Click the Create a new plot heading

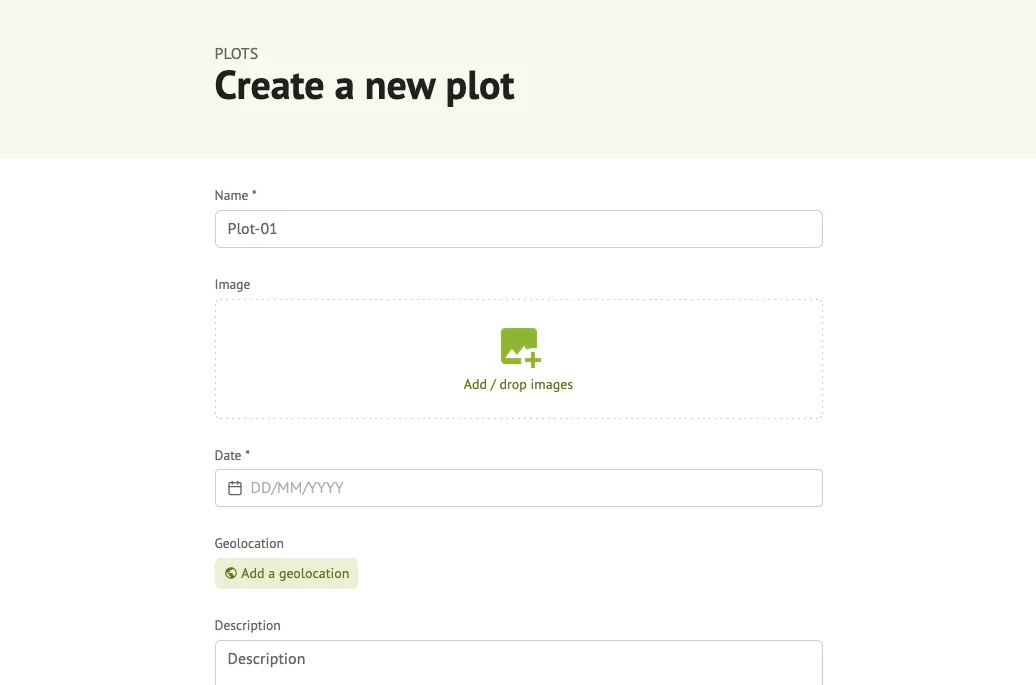(364, 87)
